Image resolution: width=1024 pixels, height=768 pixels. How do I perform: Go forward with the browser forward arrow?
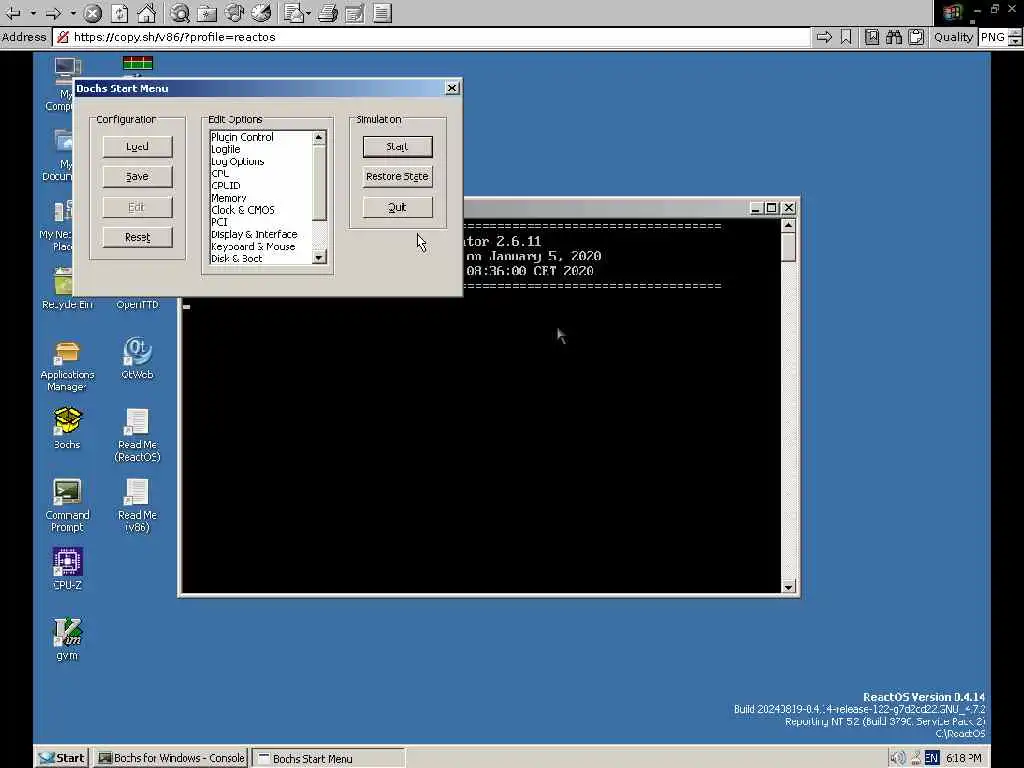(x=54, y=12)
